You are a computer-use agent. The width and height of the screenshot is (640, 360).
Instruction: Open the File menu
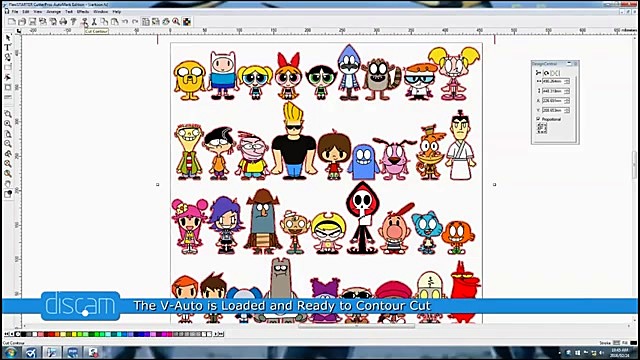(x=15, y=12)
